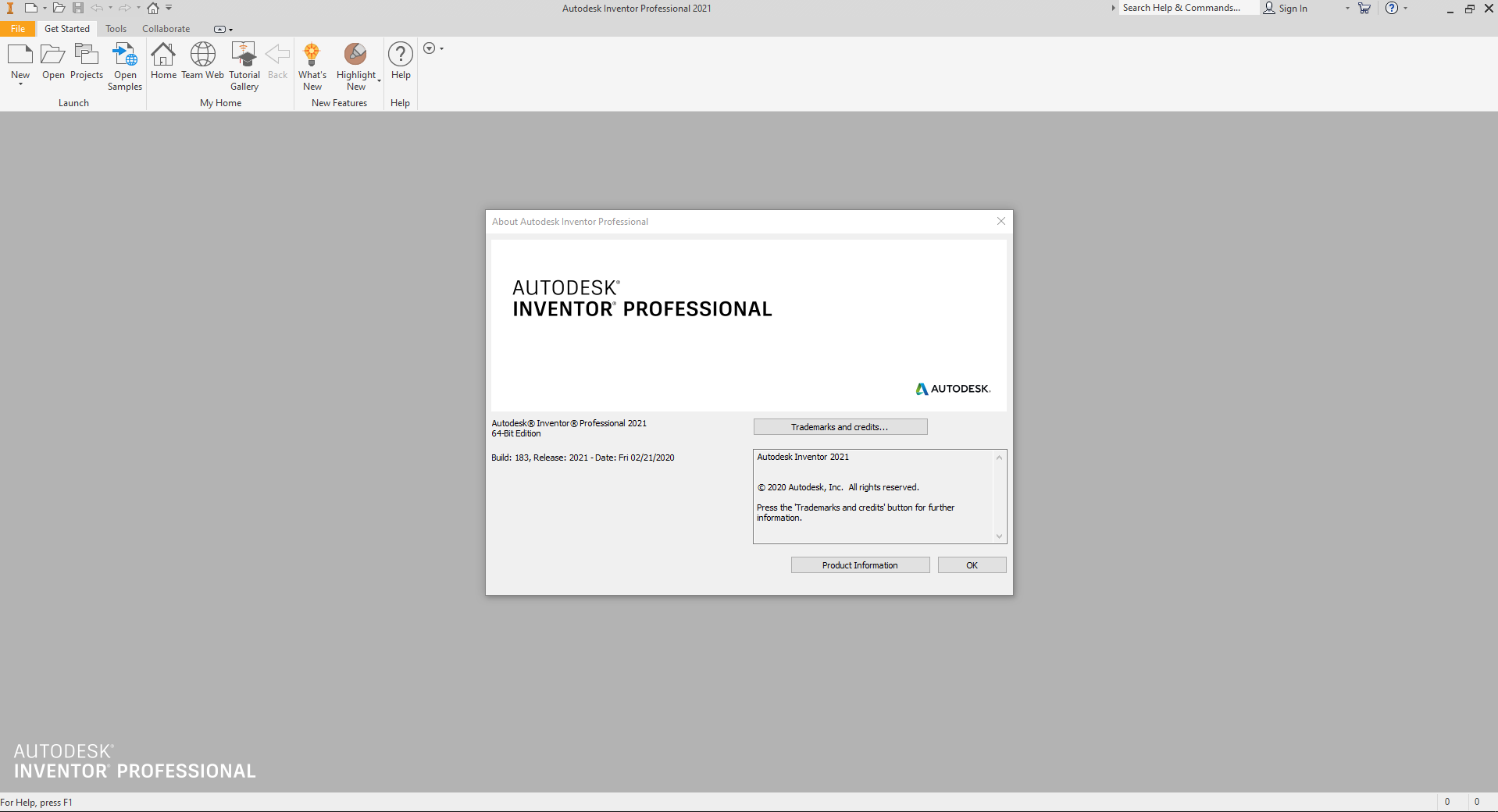
Task: Click the Launch panel label
Action: [x=73, y=103]
